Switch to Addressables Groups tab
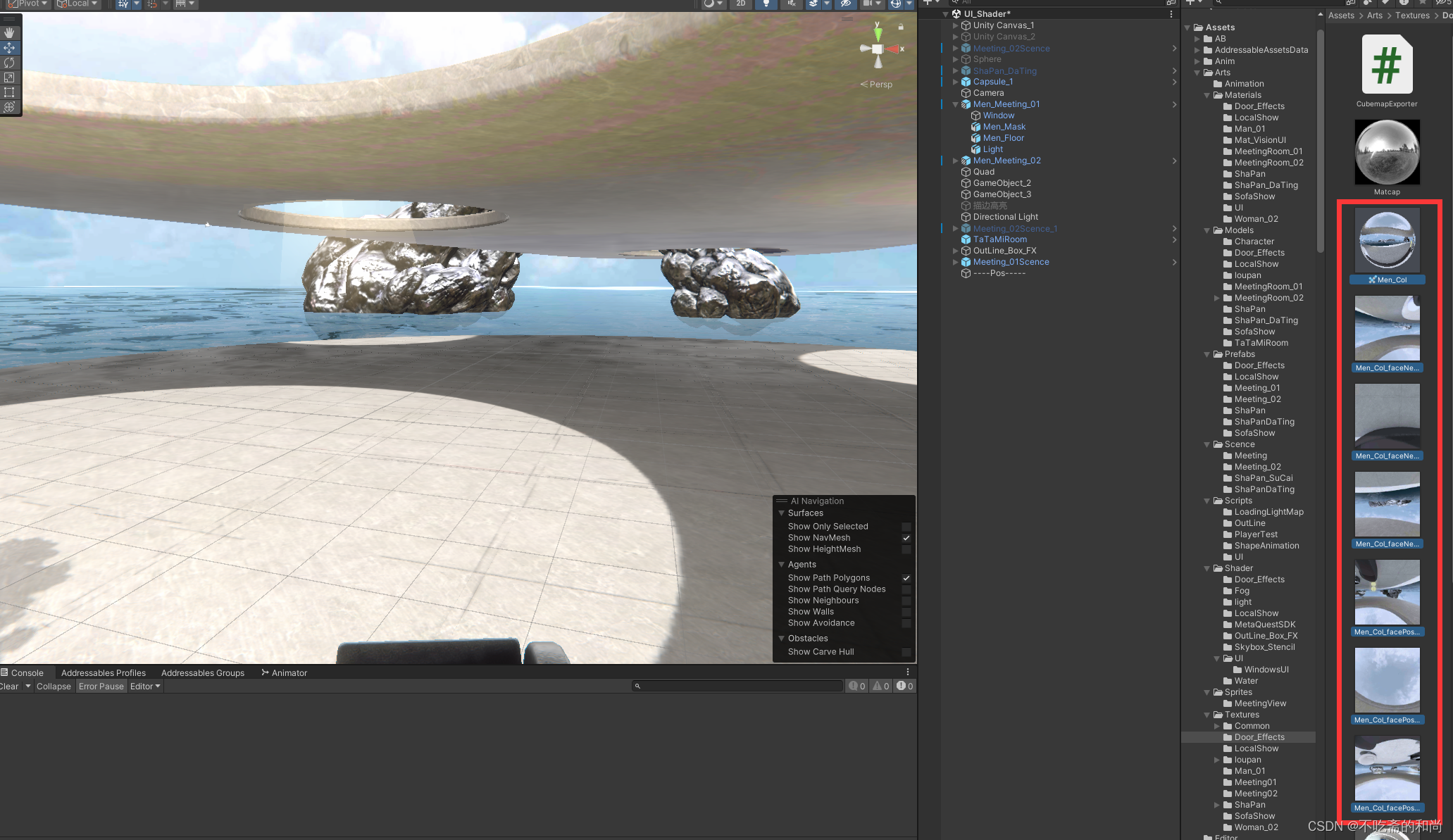The image size is (1453, 840). pos(203,672)
